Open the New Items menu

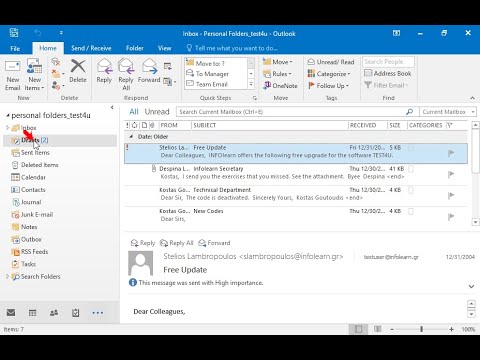(34, 75)
